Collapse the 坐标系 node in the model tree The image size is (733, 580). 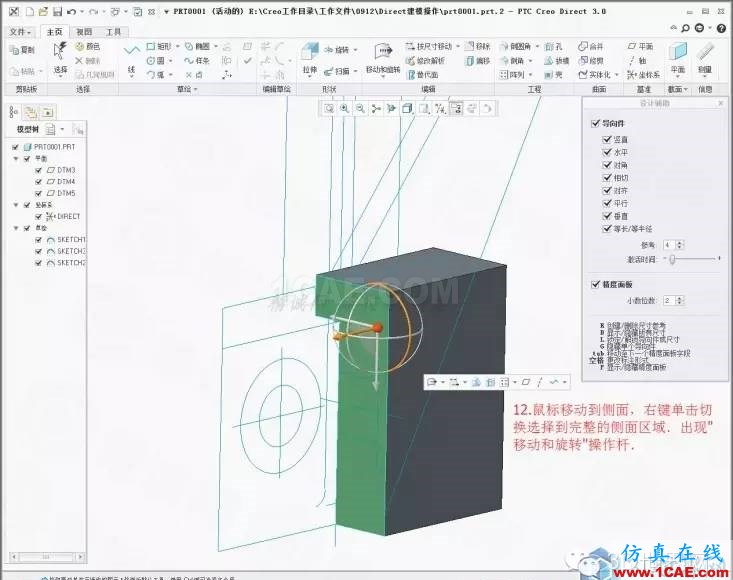pos(16,205)
